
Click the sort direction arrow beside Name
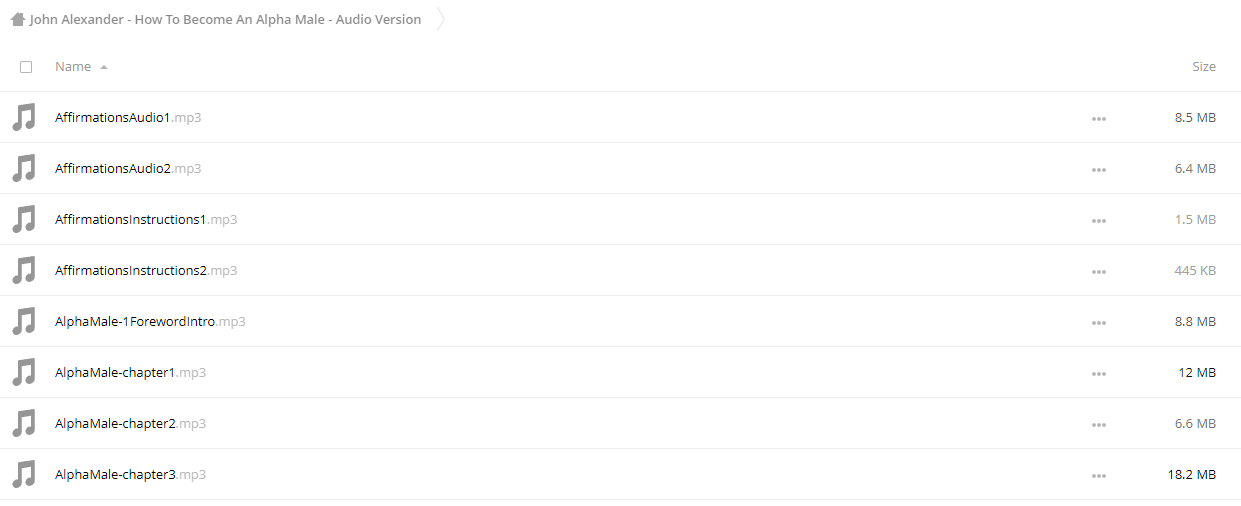(x=104, y=67)
